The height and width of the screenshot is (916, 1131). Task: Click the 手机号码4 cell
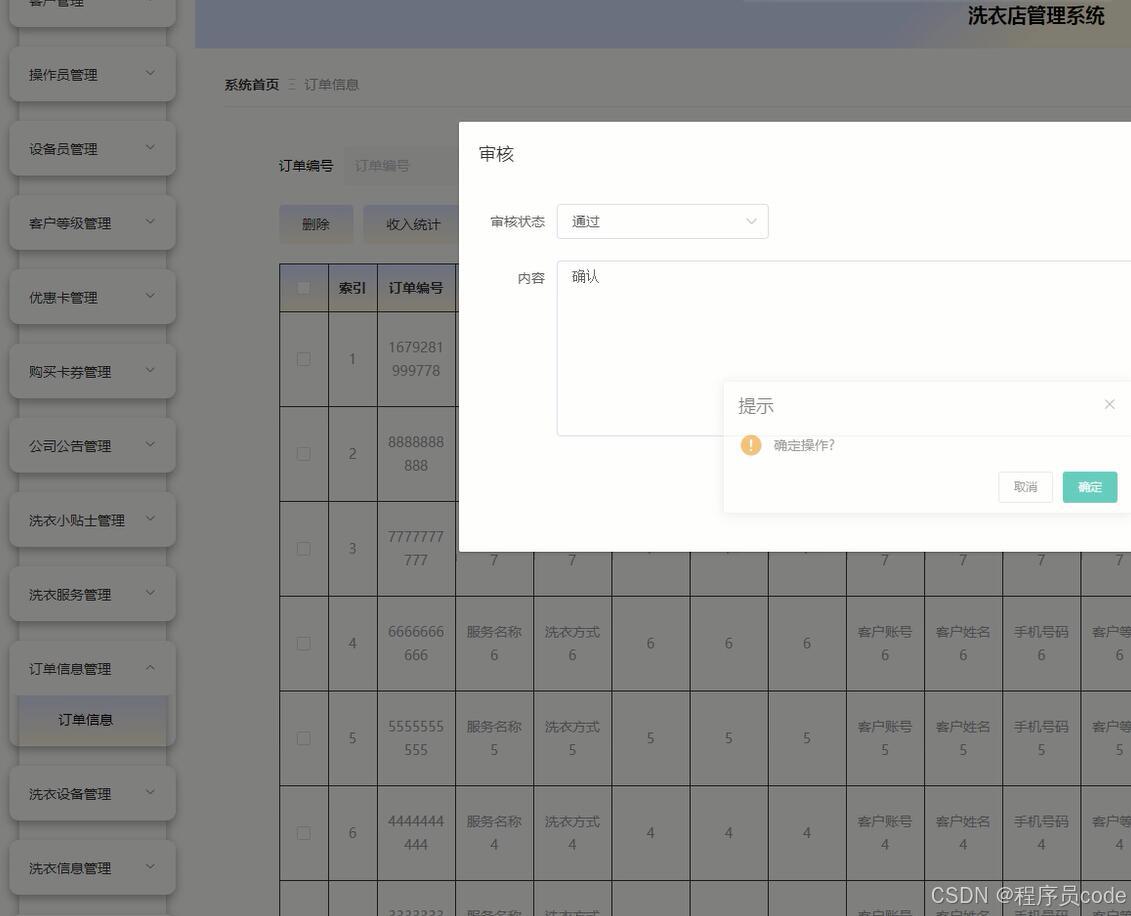(x=1041, y=833)
